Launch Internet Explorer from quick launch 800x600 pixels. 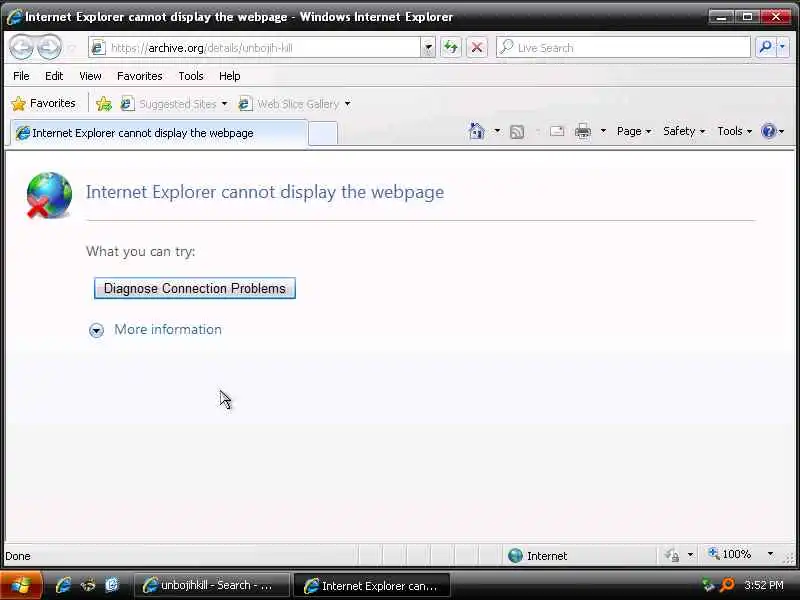coord(63,585)
